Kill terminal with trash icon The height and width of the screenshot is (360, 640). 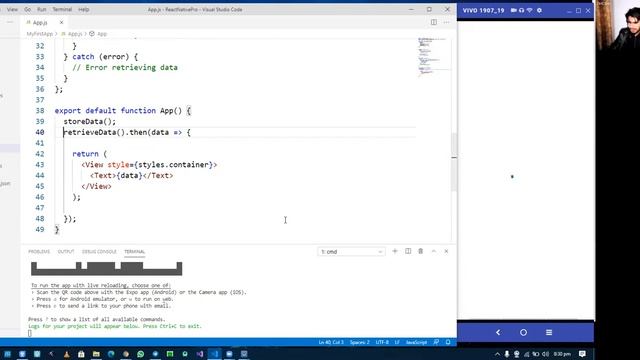coord(420,251)
